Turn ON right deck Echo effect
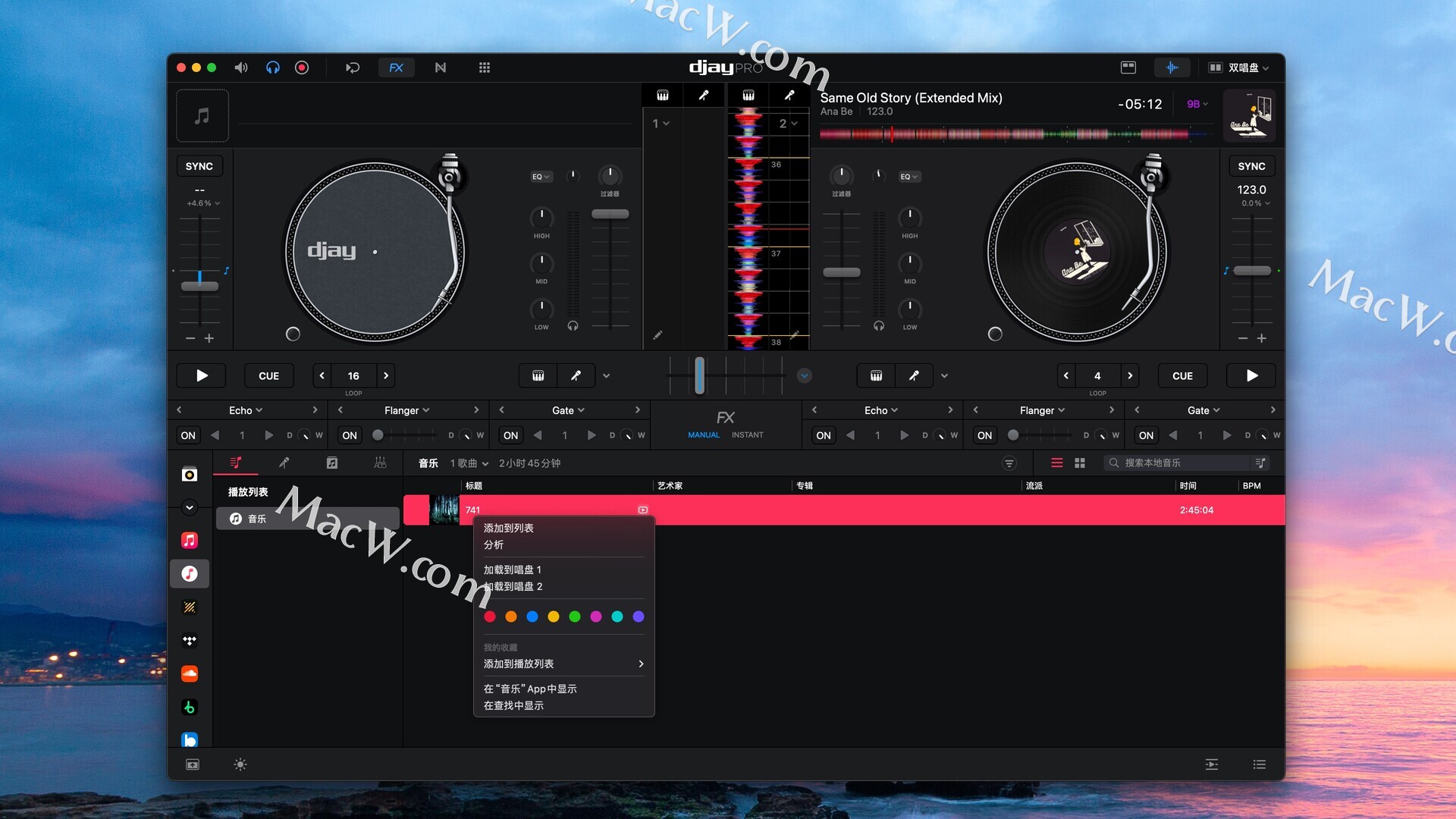 824,435
